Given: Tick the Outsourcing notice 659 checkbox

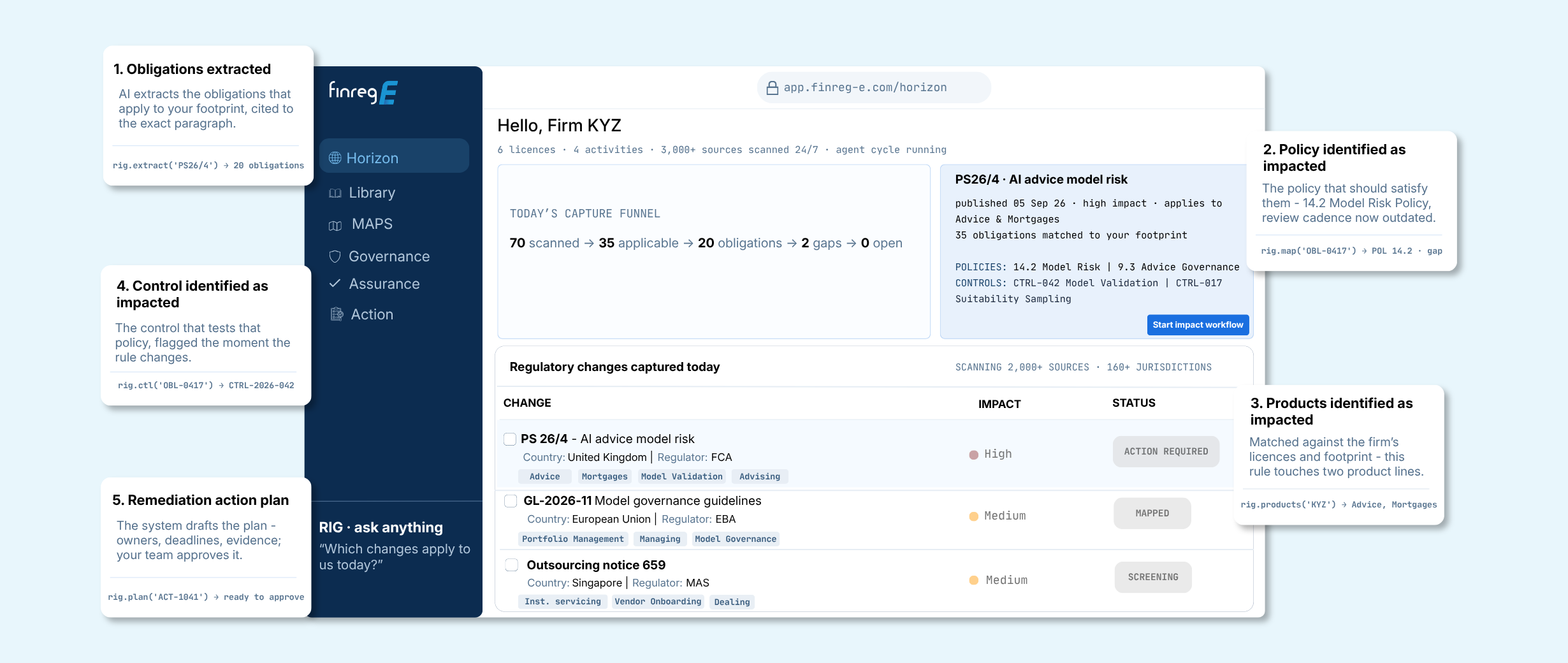Looking at the screenshot, I should (x=511, y=565).
